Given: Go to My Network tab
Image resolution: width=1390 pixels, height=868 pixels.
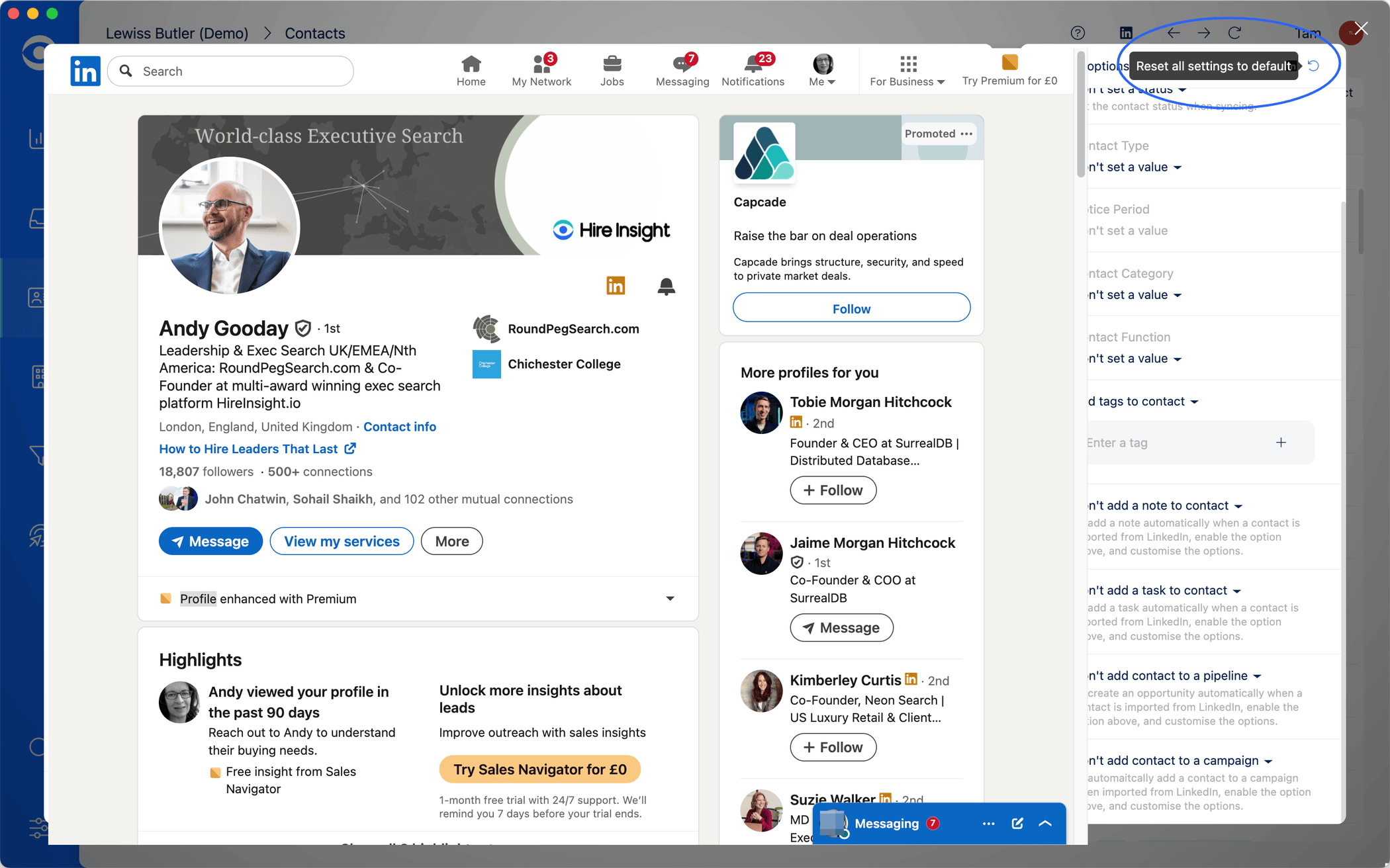Looking at the screenshot, I should pyautogui.click(x=541, y=70).
